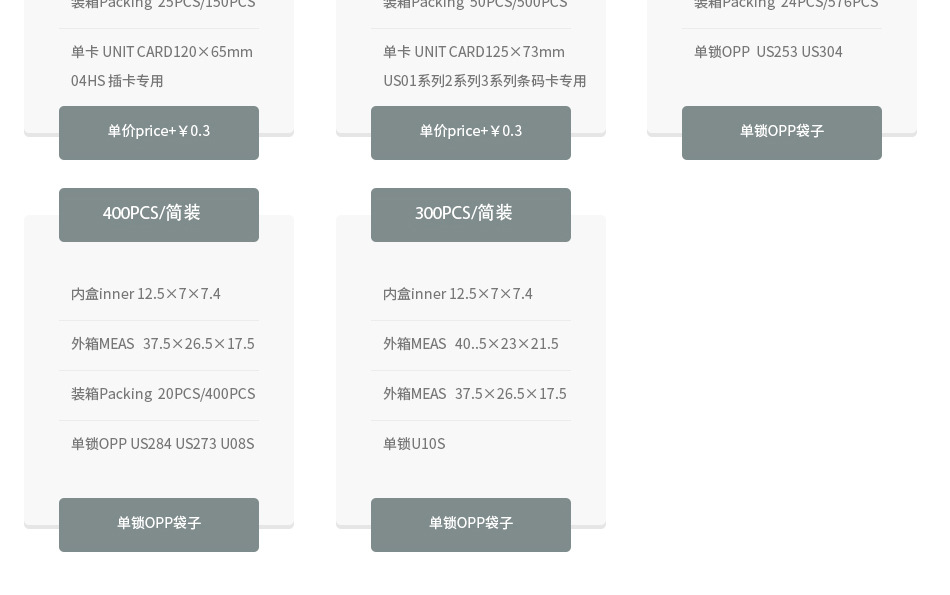Screen dimensions: 950x595
Task: Click the second 单价price+￥0.3 button
Action: [x=470, y=131]
